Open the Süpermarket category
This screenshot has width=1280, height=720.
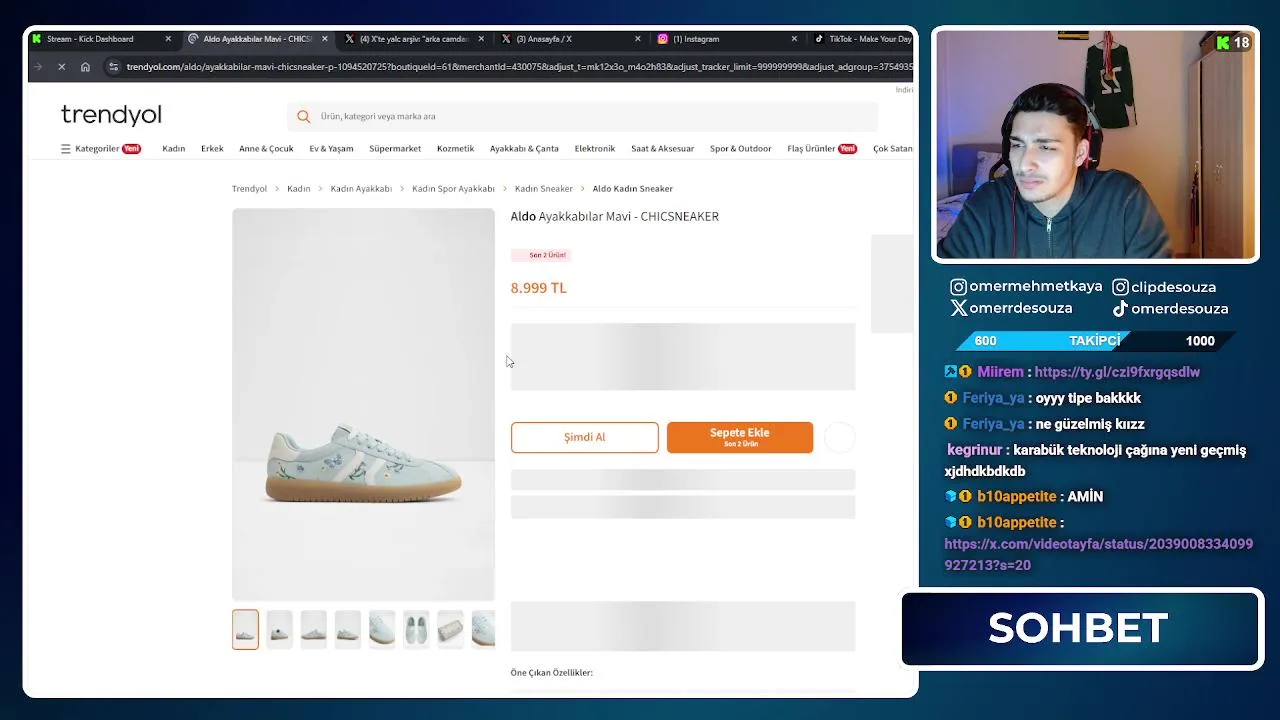pos(395,149)
